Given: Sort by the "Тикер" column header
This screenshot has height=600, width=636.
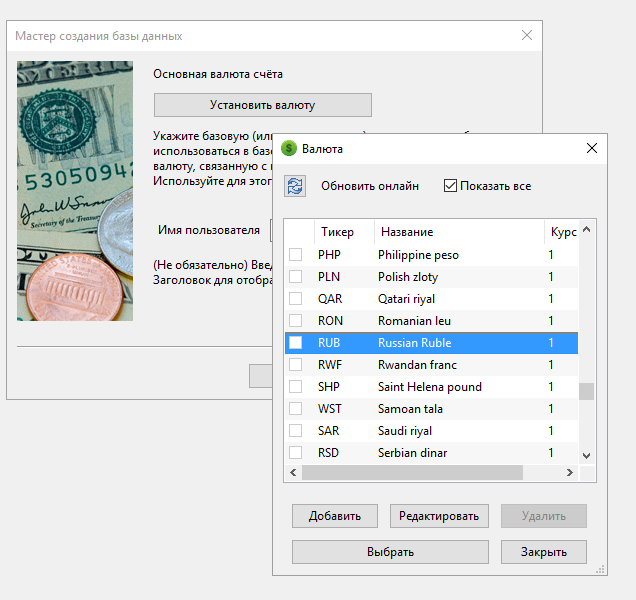Looking at the screenshot, I should click(344, 232).
